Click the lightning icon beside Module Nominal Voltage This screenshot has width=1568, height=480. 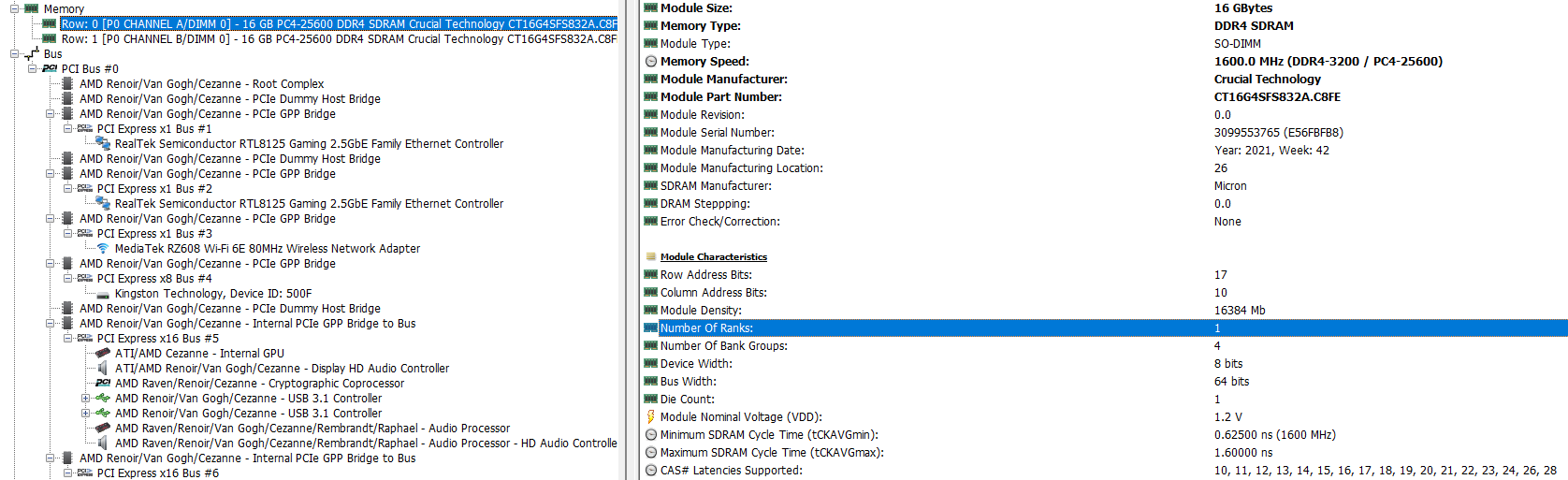pos(651,417)
